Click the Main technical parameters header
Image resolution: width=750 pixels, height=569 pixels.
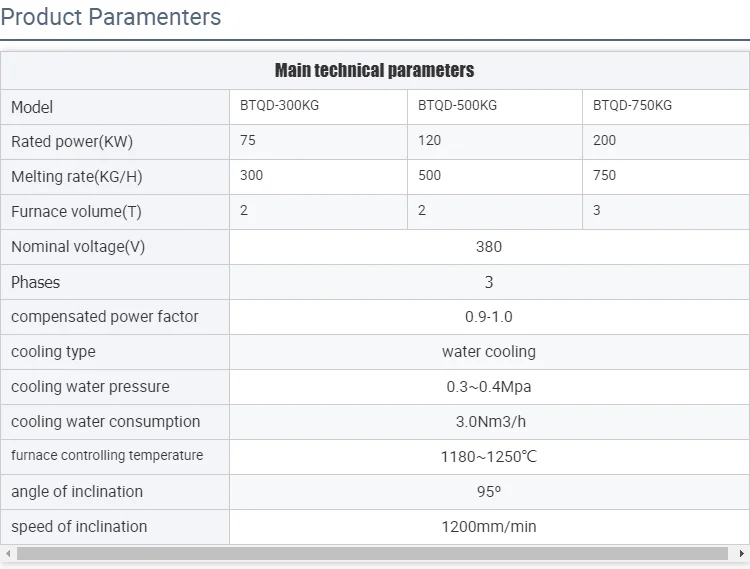click(374, 70)
